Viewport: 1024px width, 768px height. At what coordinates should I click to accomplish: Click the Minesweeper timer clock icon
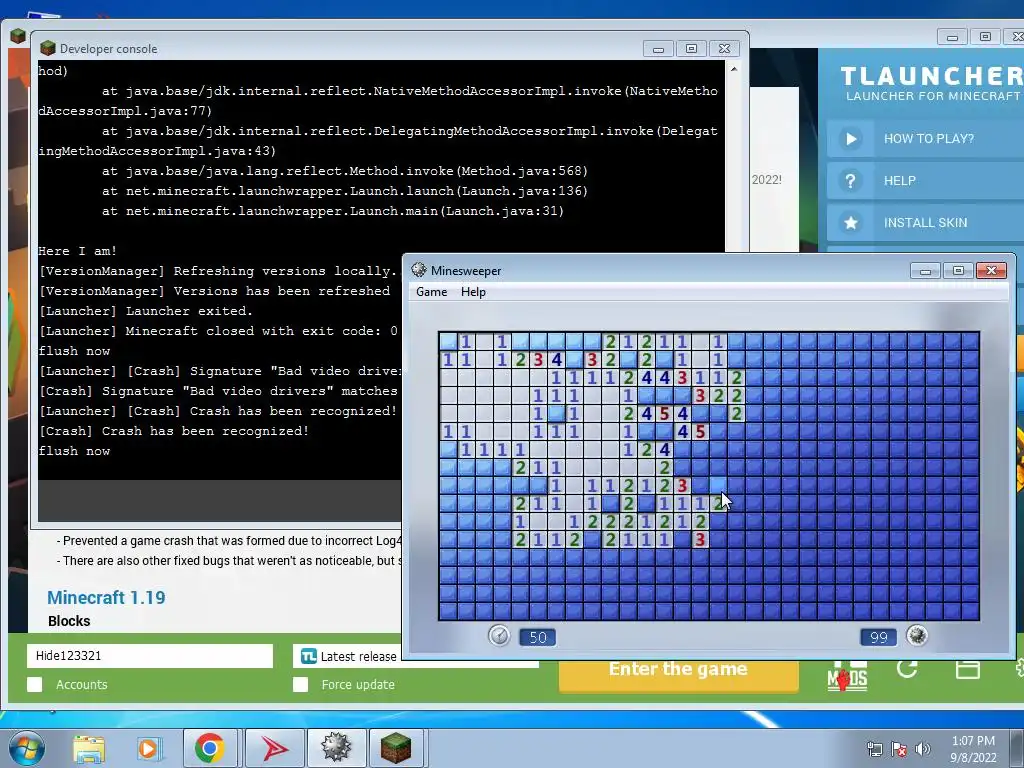499,635
